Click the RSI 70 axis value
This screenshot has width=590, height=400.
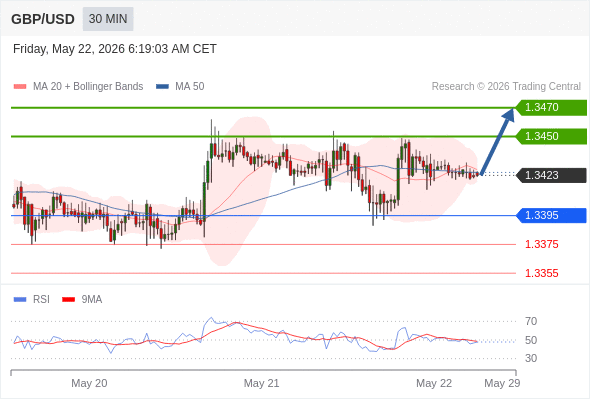pos(531,321)
